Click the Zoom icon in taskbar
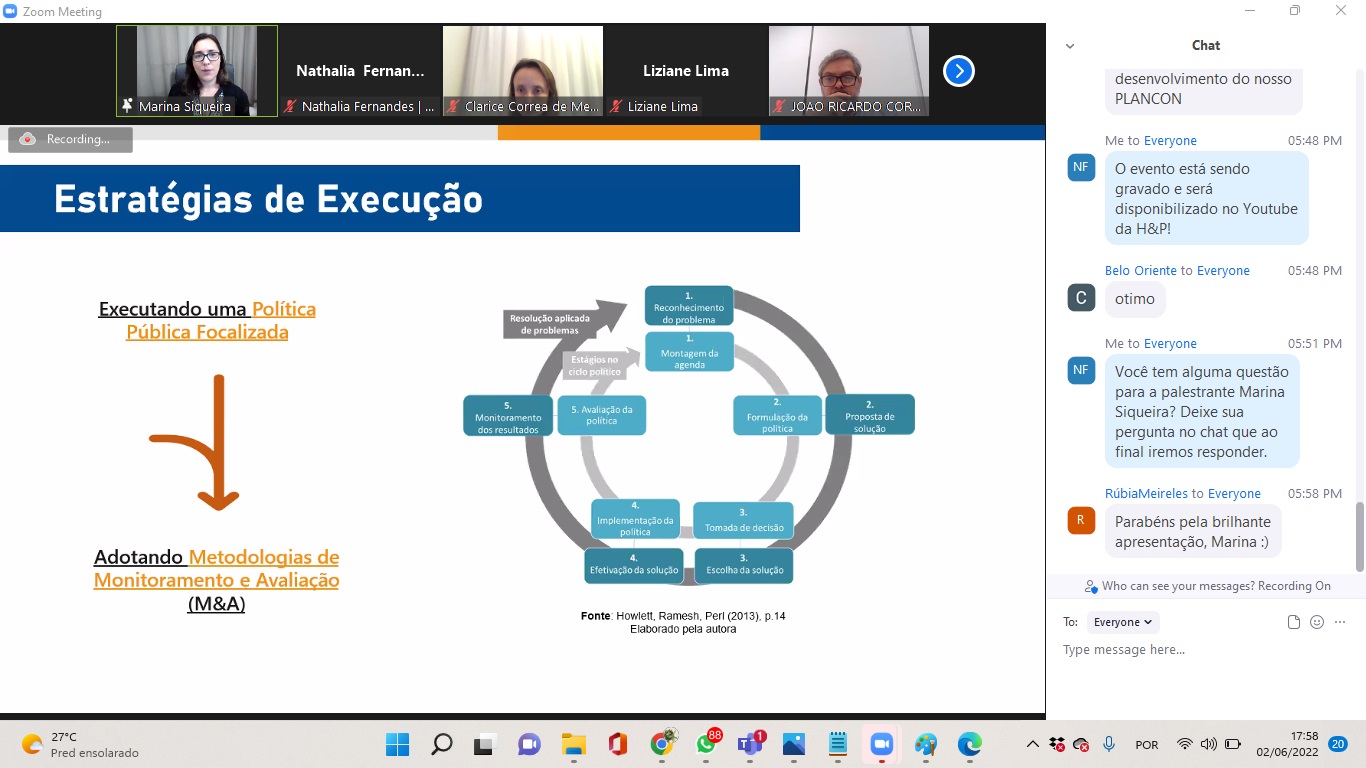 [x=881, y=745]
